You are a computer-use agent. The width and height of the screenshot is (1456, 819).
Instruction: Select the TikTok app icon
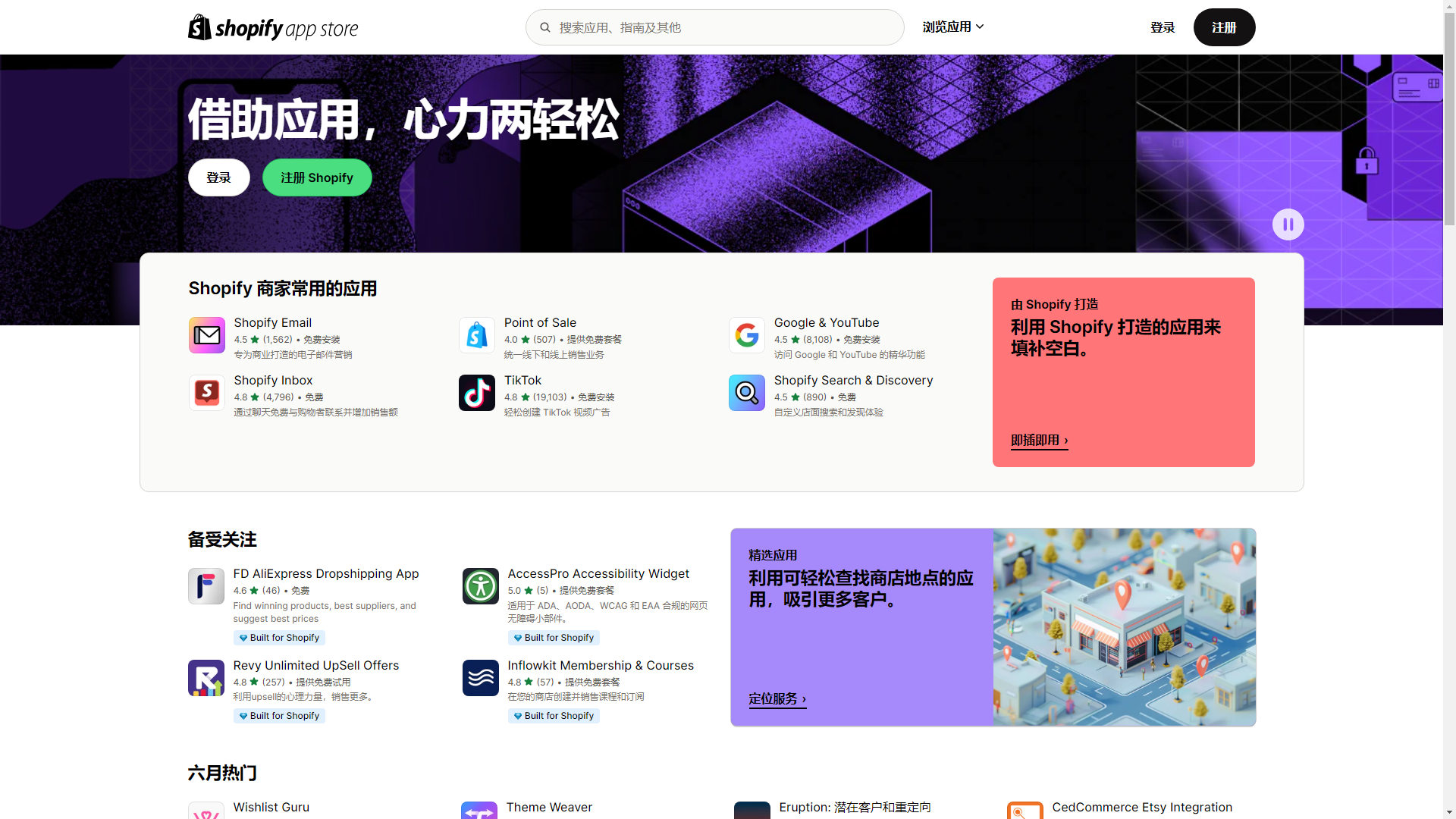pyautogui.click(x=476, y=393)
